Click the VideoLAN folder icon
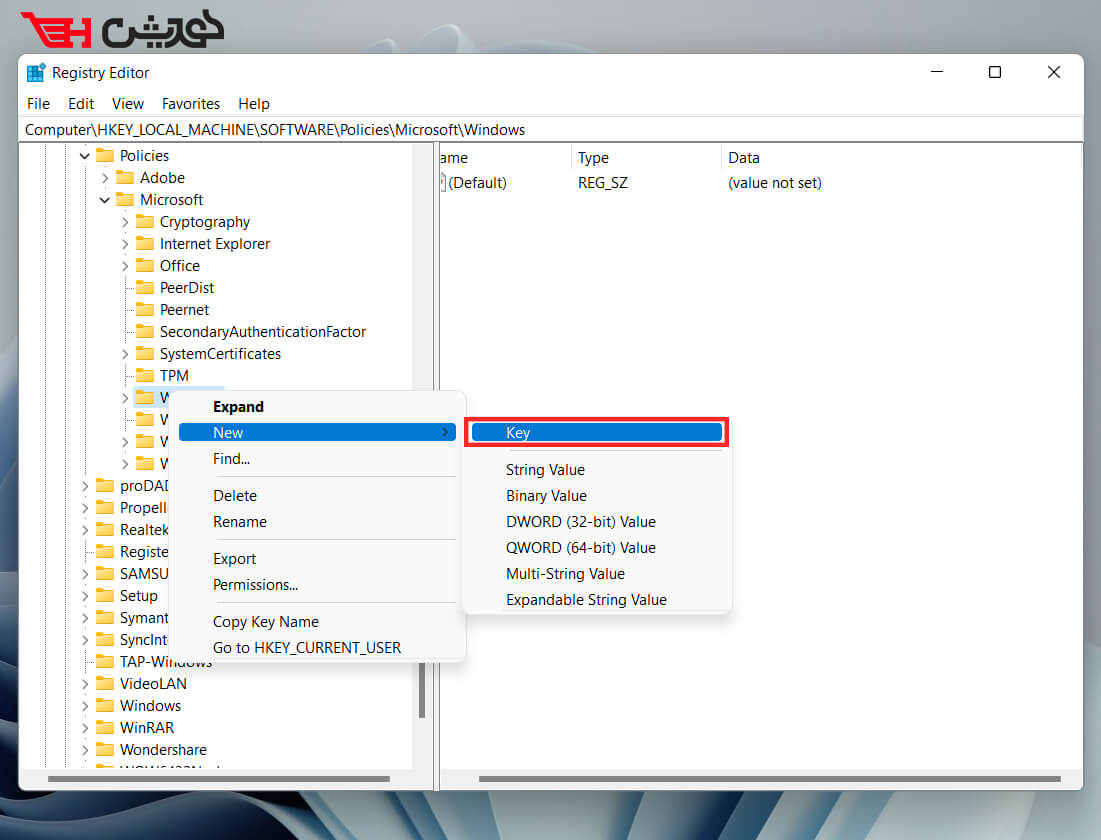This screenshot has height=840, width=1101. pyautogui.click(x=104, y=684)
